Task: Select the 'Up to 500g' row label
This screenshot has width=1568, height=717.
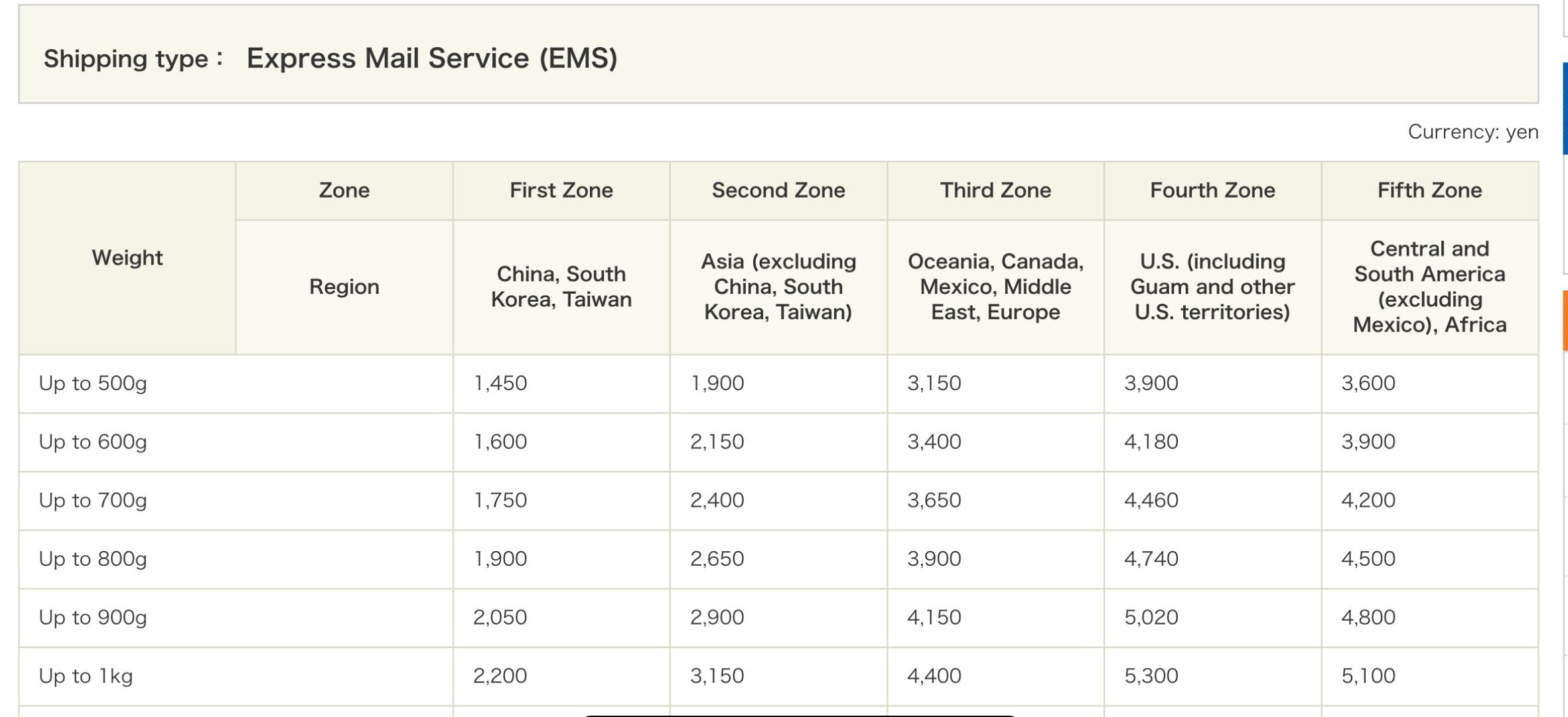Action: tap(93, 383)
